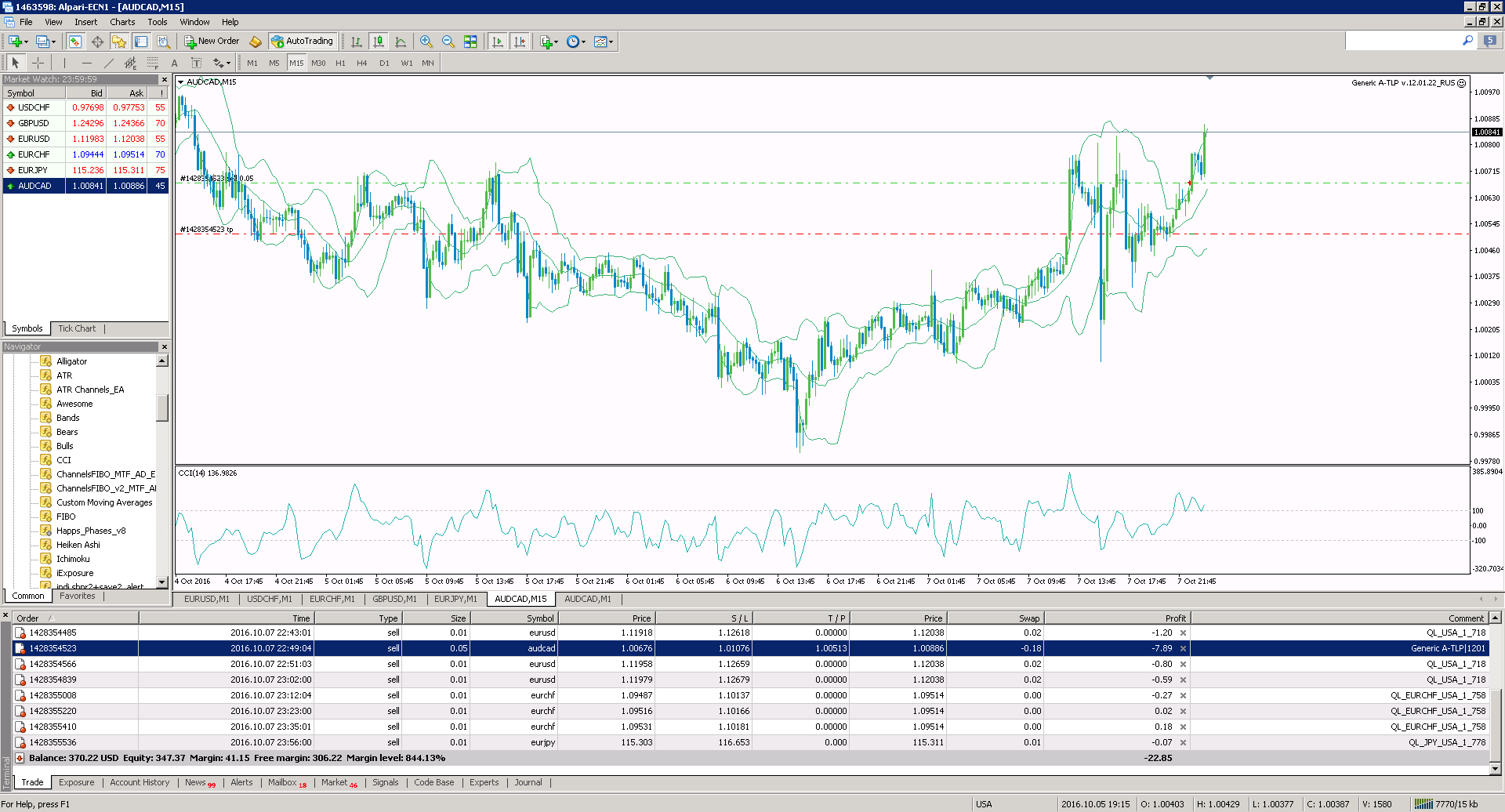Image resolution: width=1505 pixels, height=812 pixels.
Task: Switch timeframe to D1
Action: pos(384,63)
